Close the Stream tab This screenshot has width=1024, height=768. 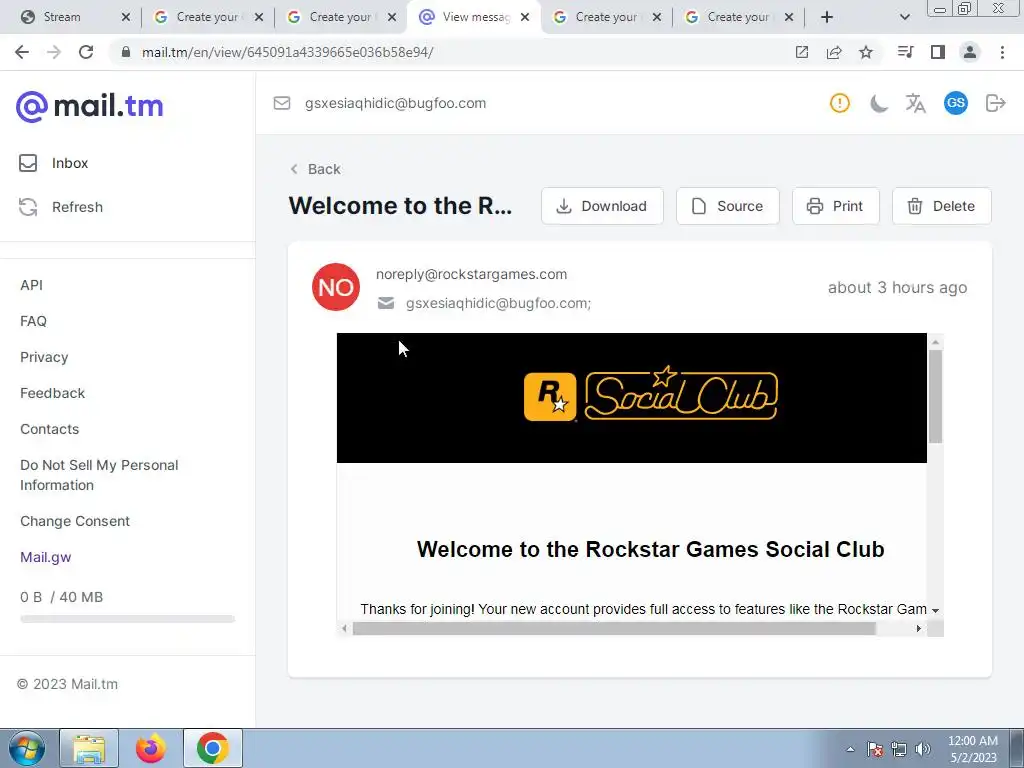126,18
